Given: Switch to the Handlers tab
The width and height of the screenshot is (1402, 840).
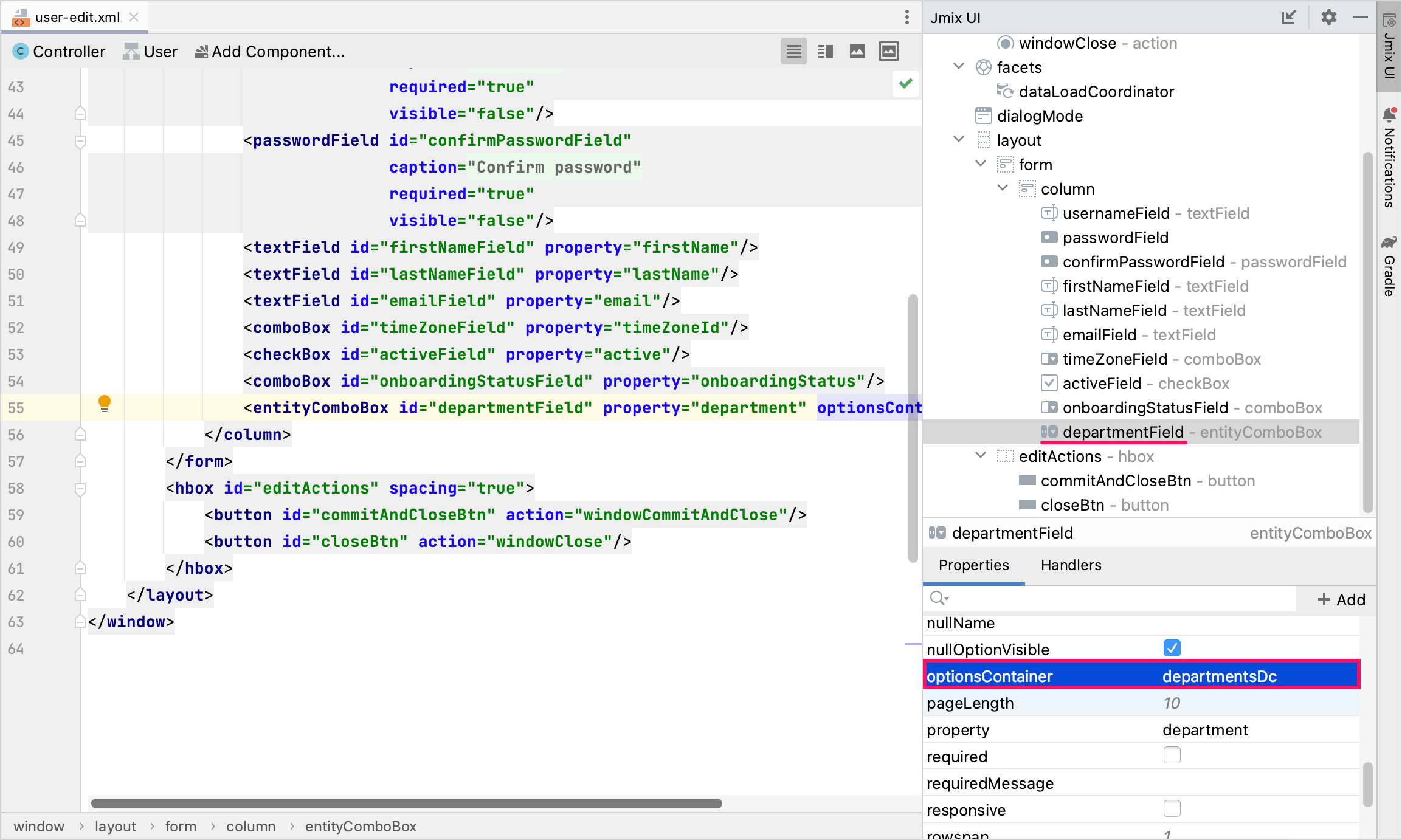Looking at the screenshot, I should point(1071,565).
